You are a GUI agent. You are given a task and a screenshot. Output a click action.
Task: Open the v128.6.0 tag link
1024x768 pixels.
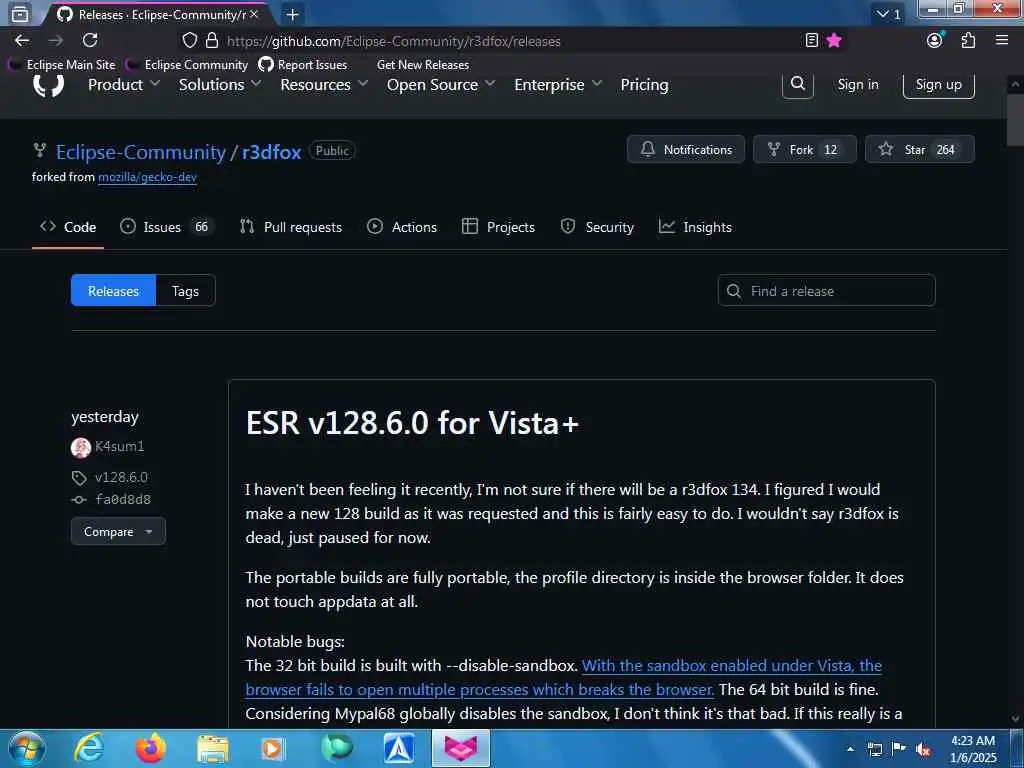click(x=121, y=477)
